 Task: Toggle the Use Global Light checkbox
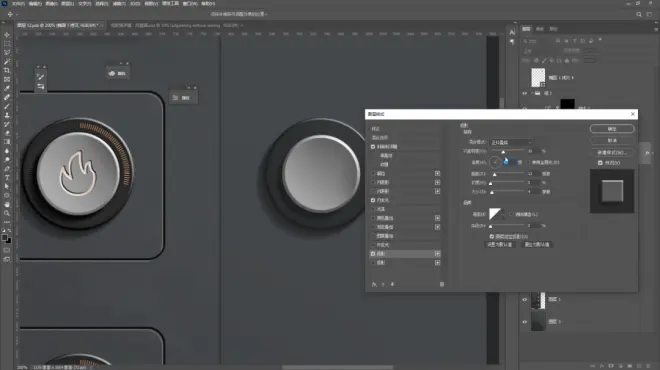528,162
